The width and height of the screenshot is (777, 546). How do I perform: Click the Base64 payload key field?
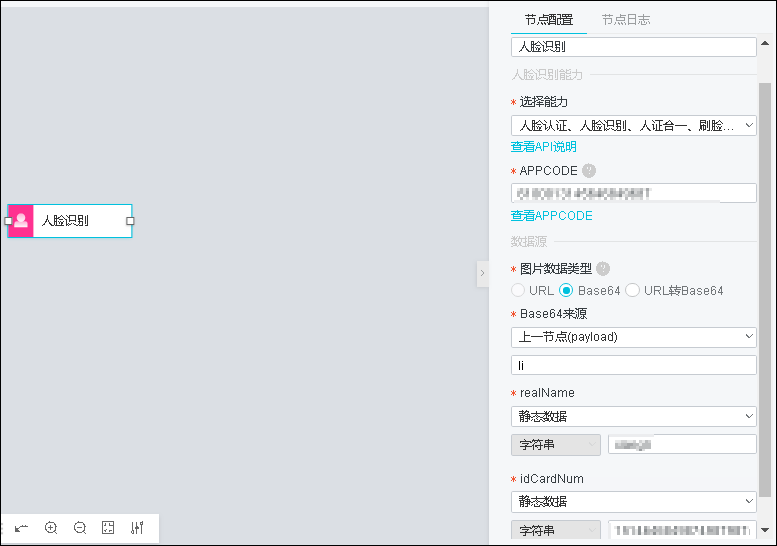point(633,365)
